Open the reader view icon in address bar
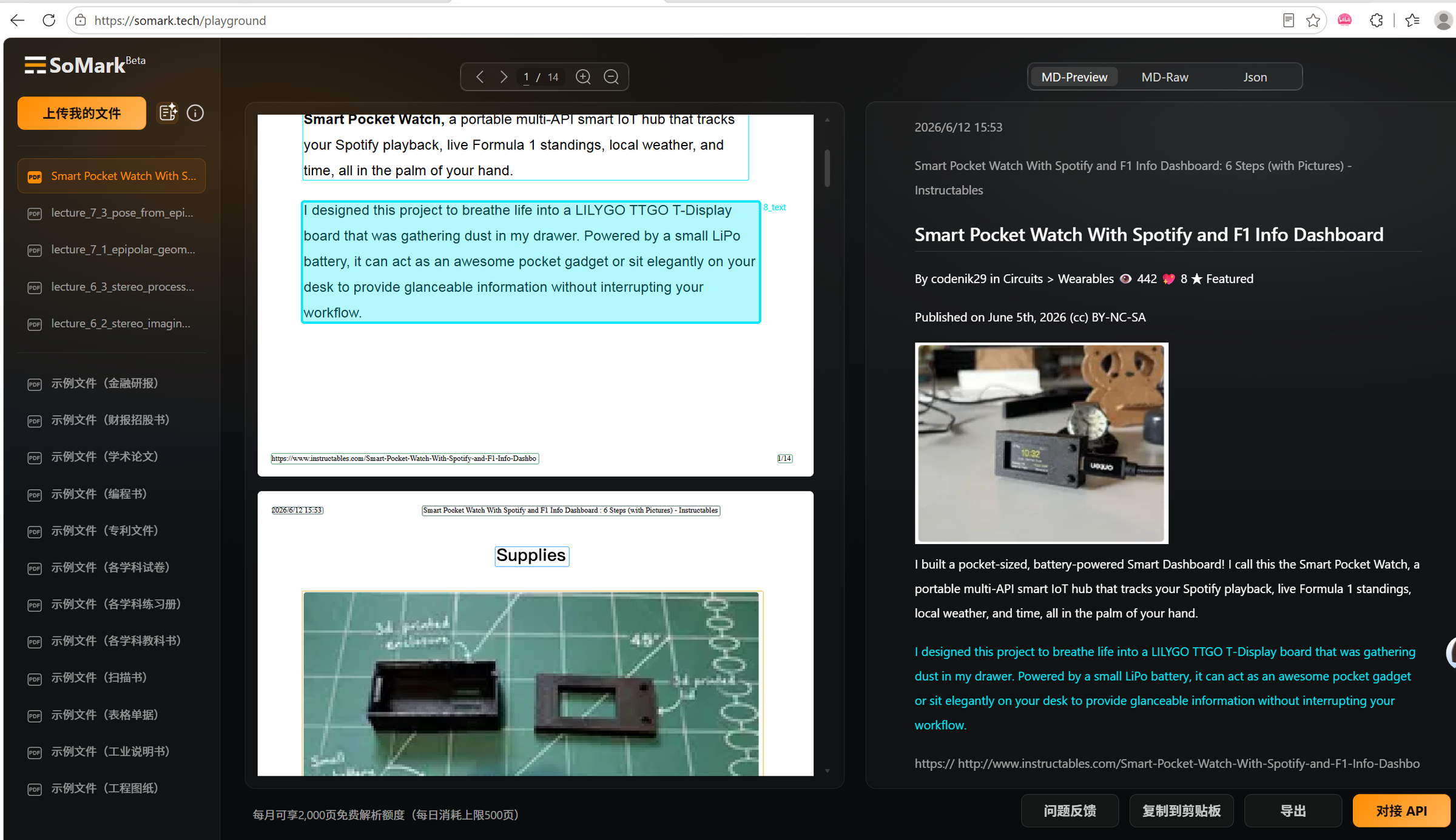 click(x=1289, y=21)
